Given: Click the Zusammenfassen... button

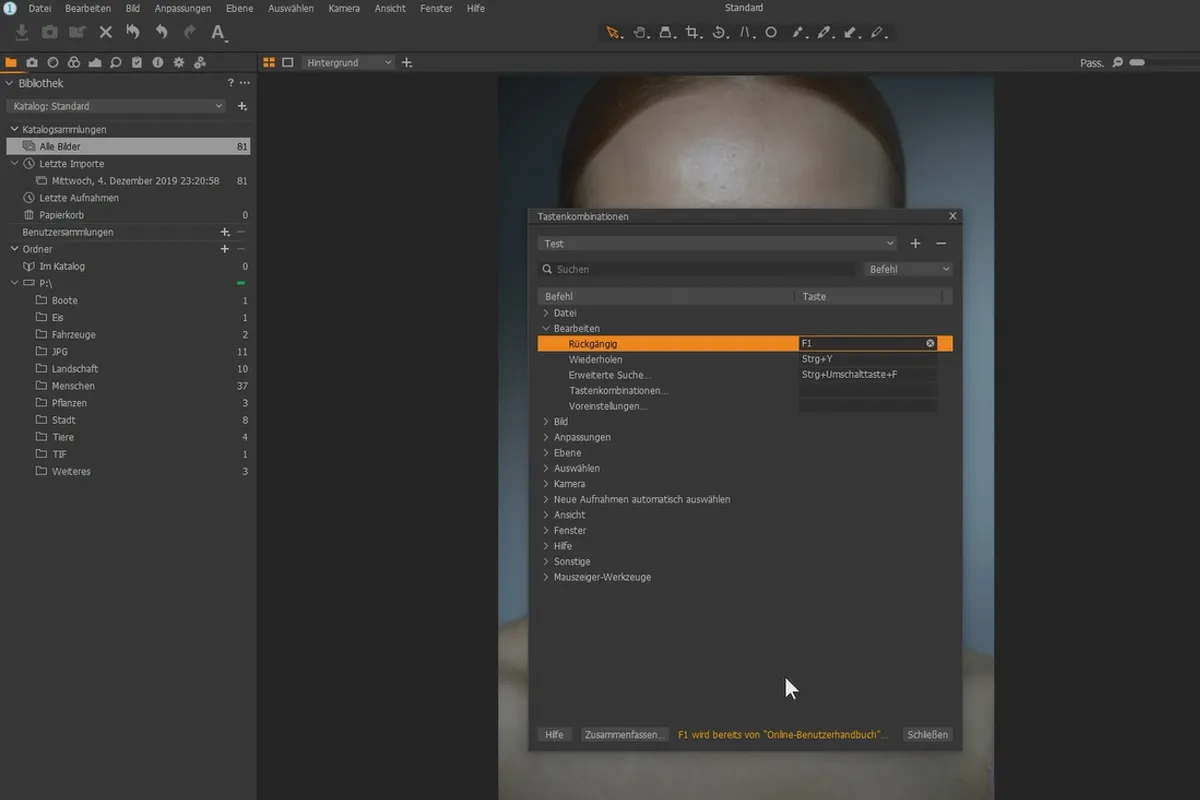Looking at the screenshot, I should tap(625, 734).
